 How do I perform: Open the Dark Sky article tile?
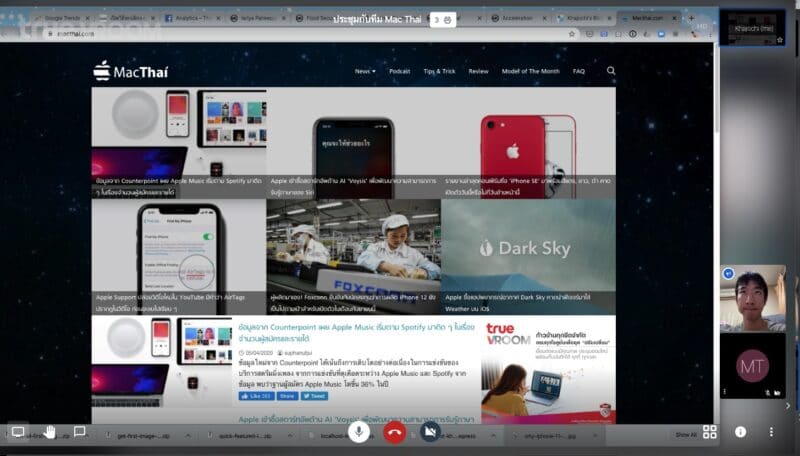(529, 257)
